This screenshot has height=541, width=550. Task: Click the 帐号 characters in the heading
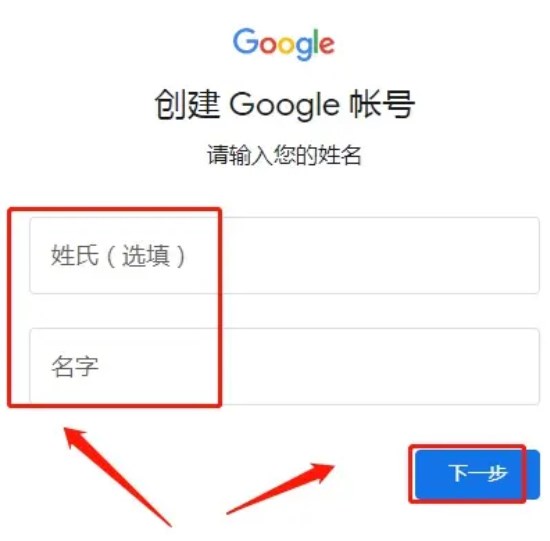[383, 104]
